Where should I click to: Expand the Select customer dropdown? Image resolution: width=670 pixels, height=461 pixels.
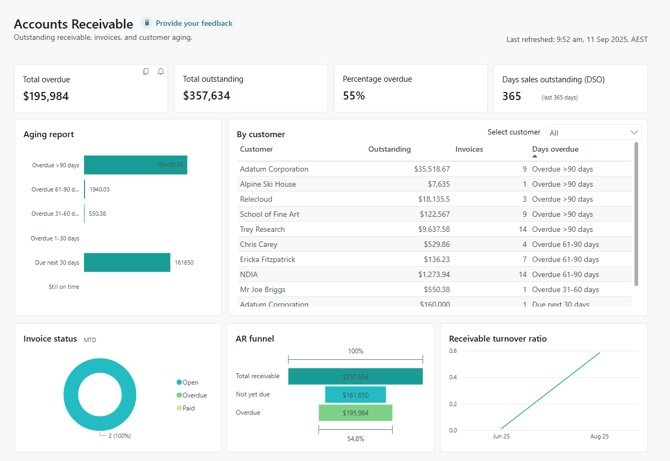point(592,132)
